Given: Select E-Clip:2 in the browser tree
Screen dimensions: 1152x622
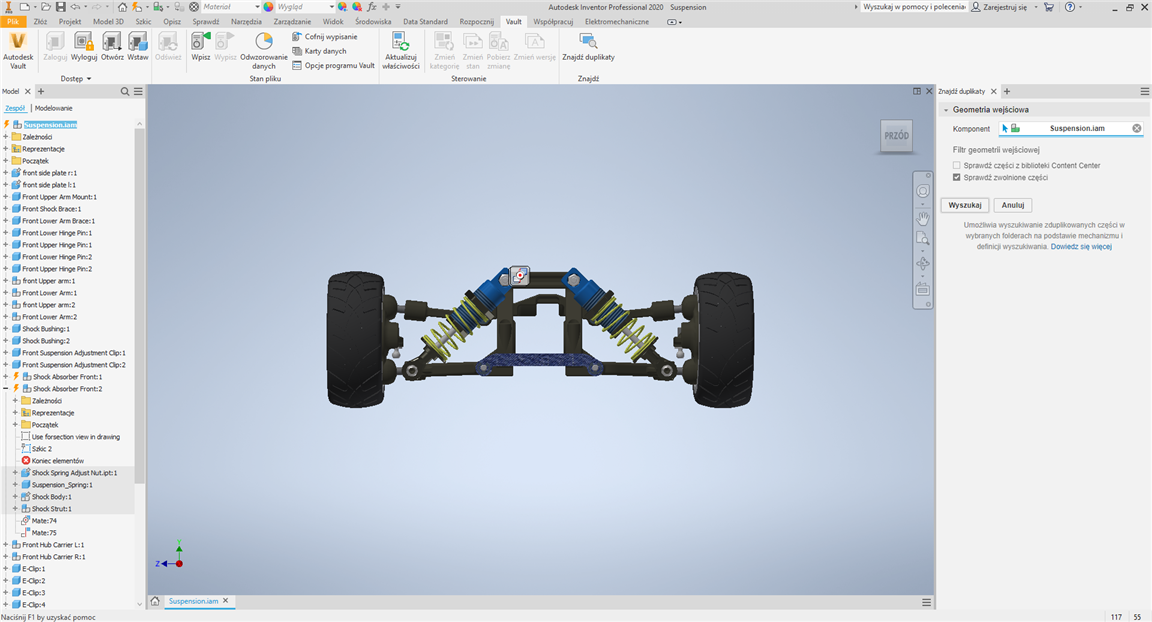Looking at the screenshot, I should coord(34,581).
